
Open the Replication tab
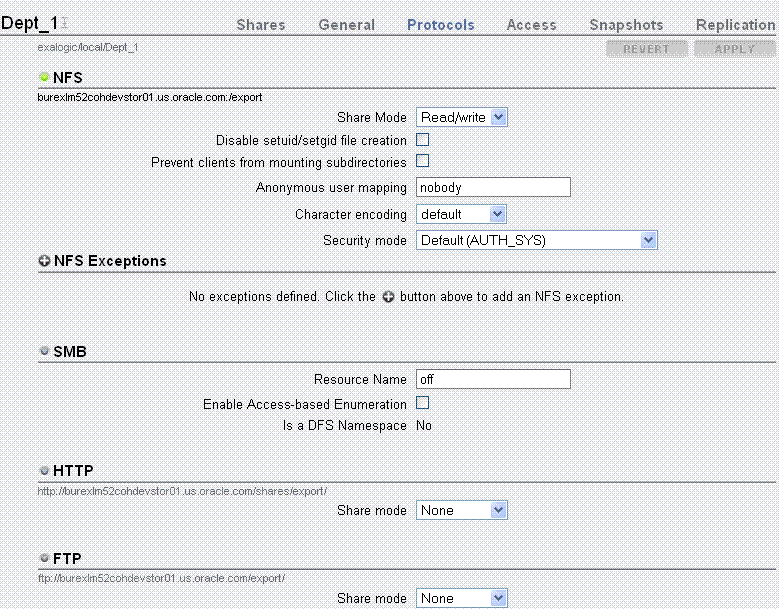pos(736,25)
